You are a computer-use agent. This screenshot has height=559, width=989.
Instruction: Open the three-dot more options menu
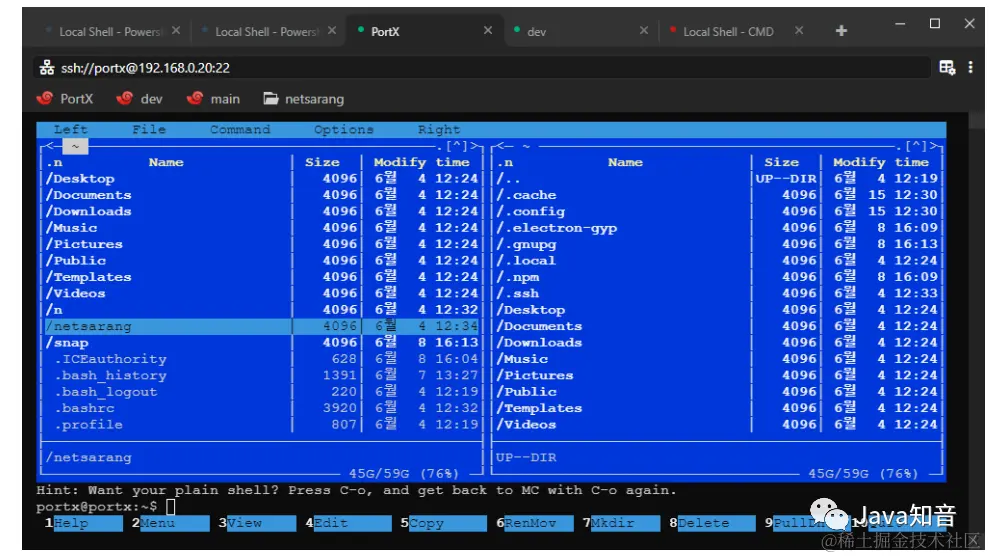coord(970,67)
